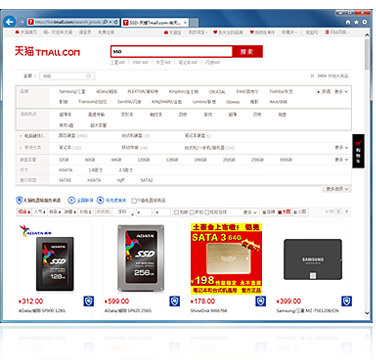This screenshot has height=360, width=376.
Task: Click the Tmall logo
Action: click(47, 52)
